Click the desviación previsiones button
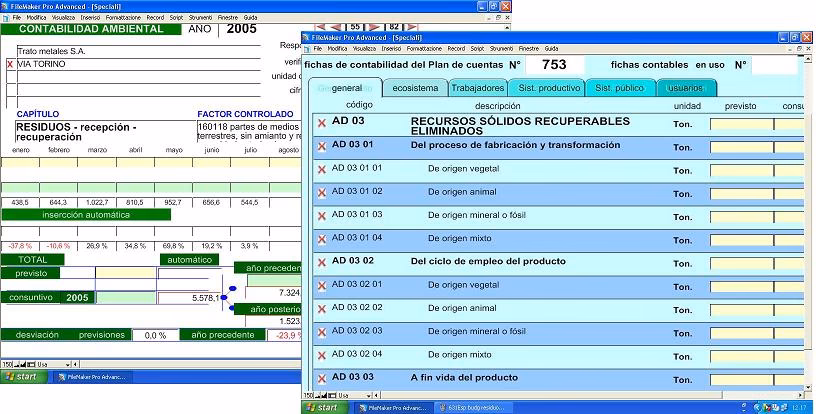The image size is (816, 414). point(66,335)
